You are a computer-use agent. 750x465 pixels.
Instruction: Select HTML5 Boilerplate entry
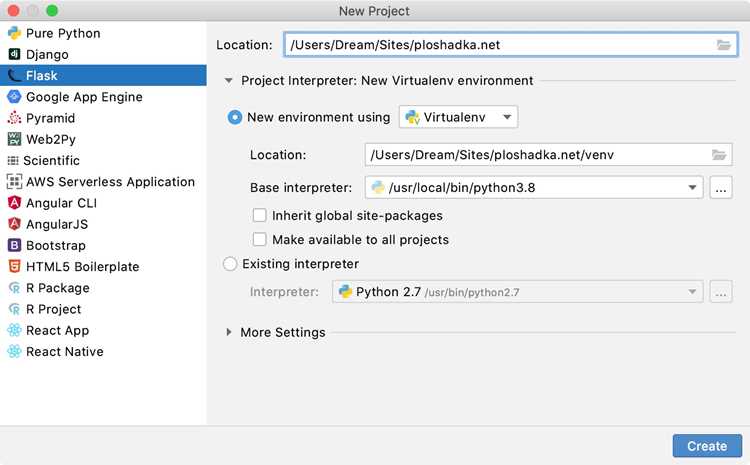103,266
